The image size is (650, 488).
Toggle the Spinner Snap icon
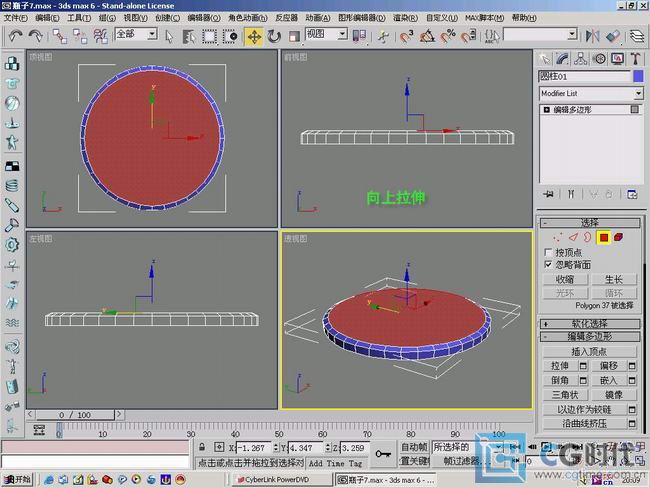tap(468, 36)
